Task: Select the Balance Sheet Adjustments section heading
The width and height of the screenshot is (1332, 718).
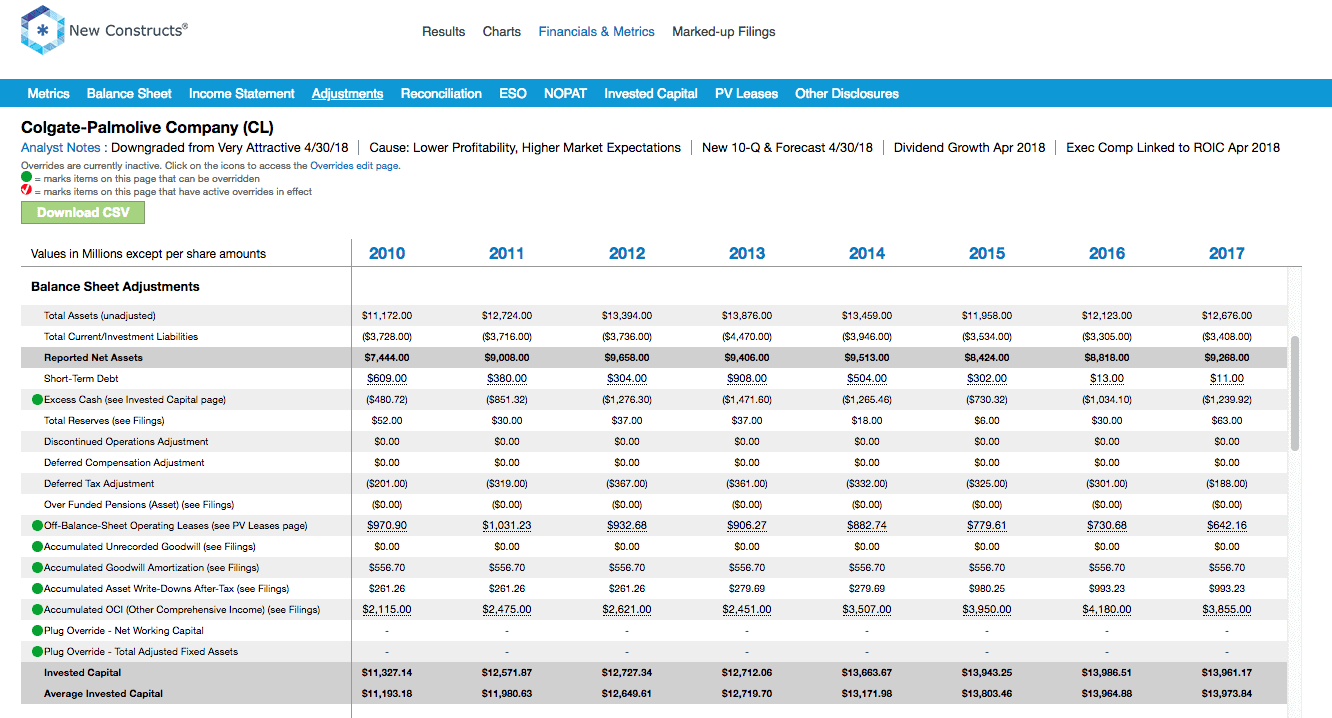Action: point(115,287)
